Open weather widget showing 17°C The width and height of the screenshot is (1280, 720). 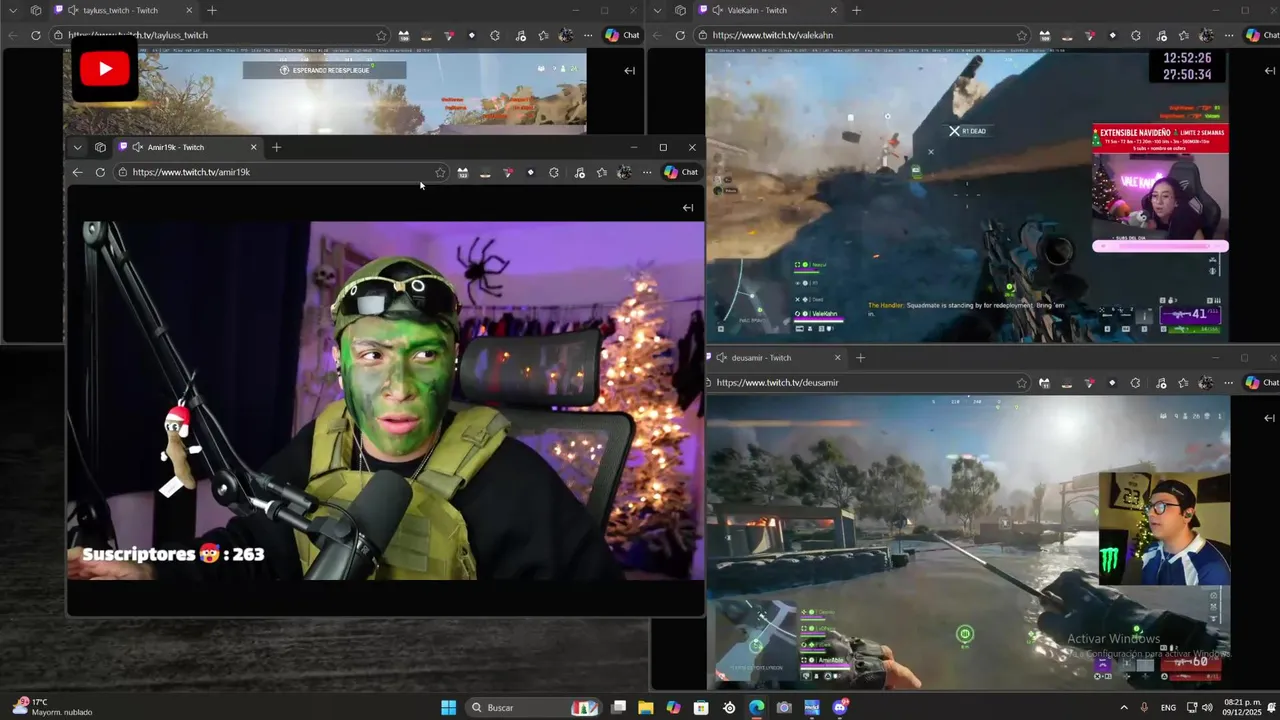tap(53, 707)
